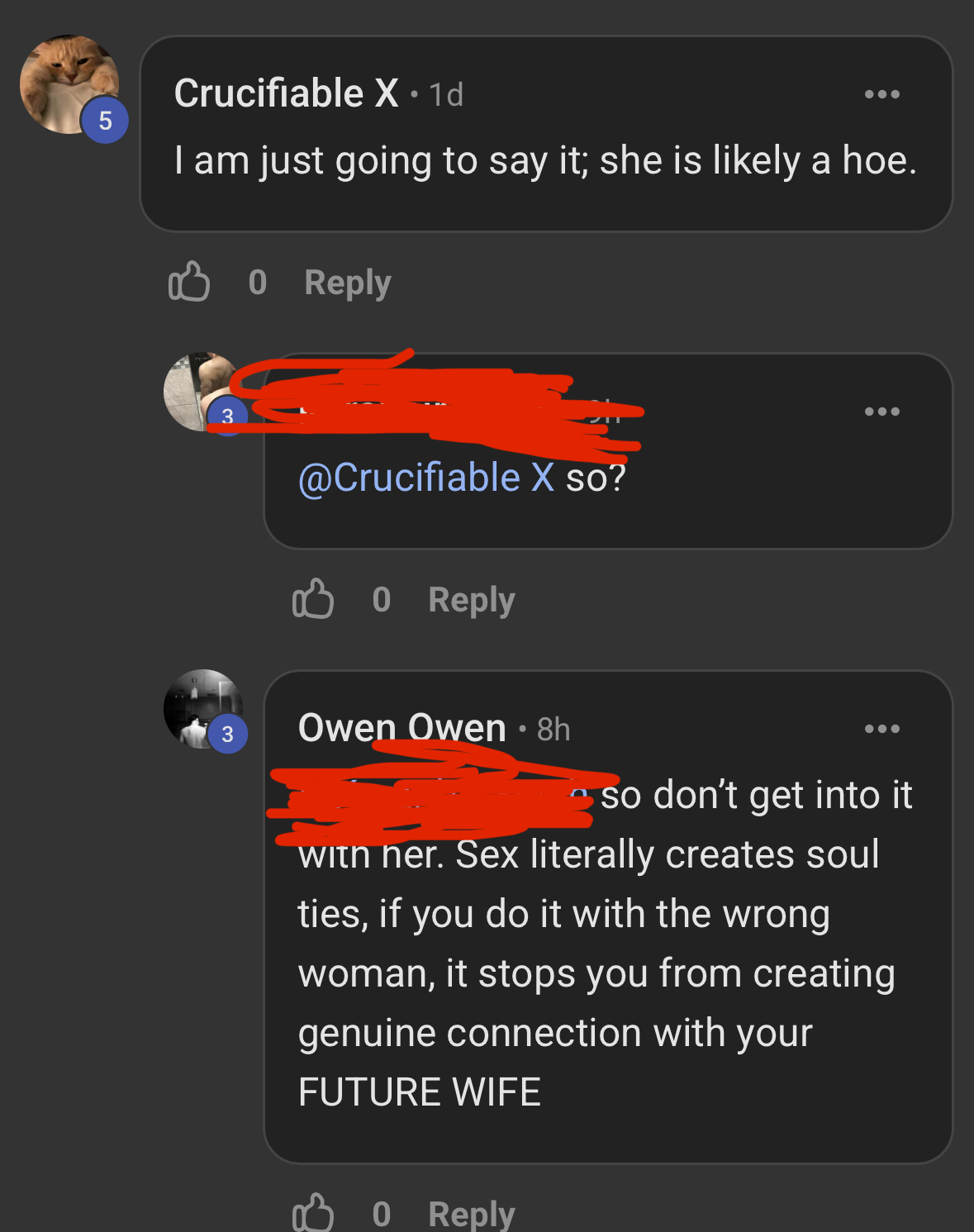
Task: Like the "so?" reply with thumbs-up
Action: (313, 599)
